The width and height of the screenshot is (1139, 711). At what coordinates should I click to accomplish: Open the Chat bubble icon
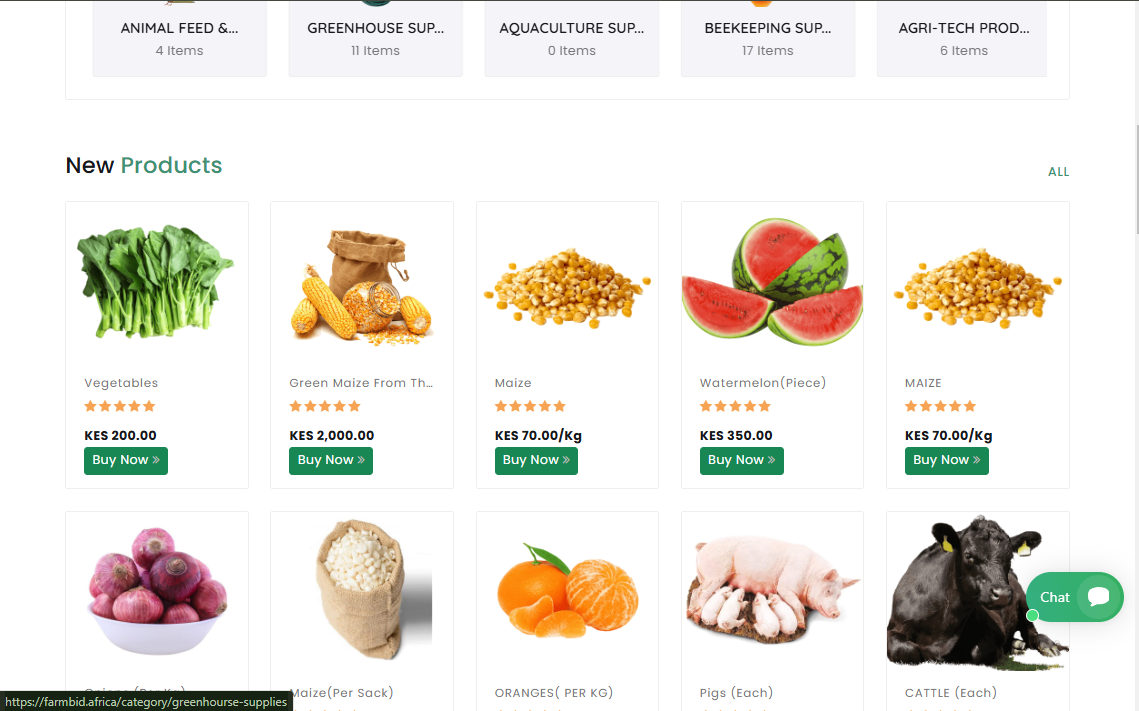pyautogui.click(x=1098, y=597)
